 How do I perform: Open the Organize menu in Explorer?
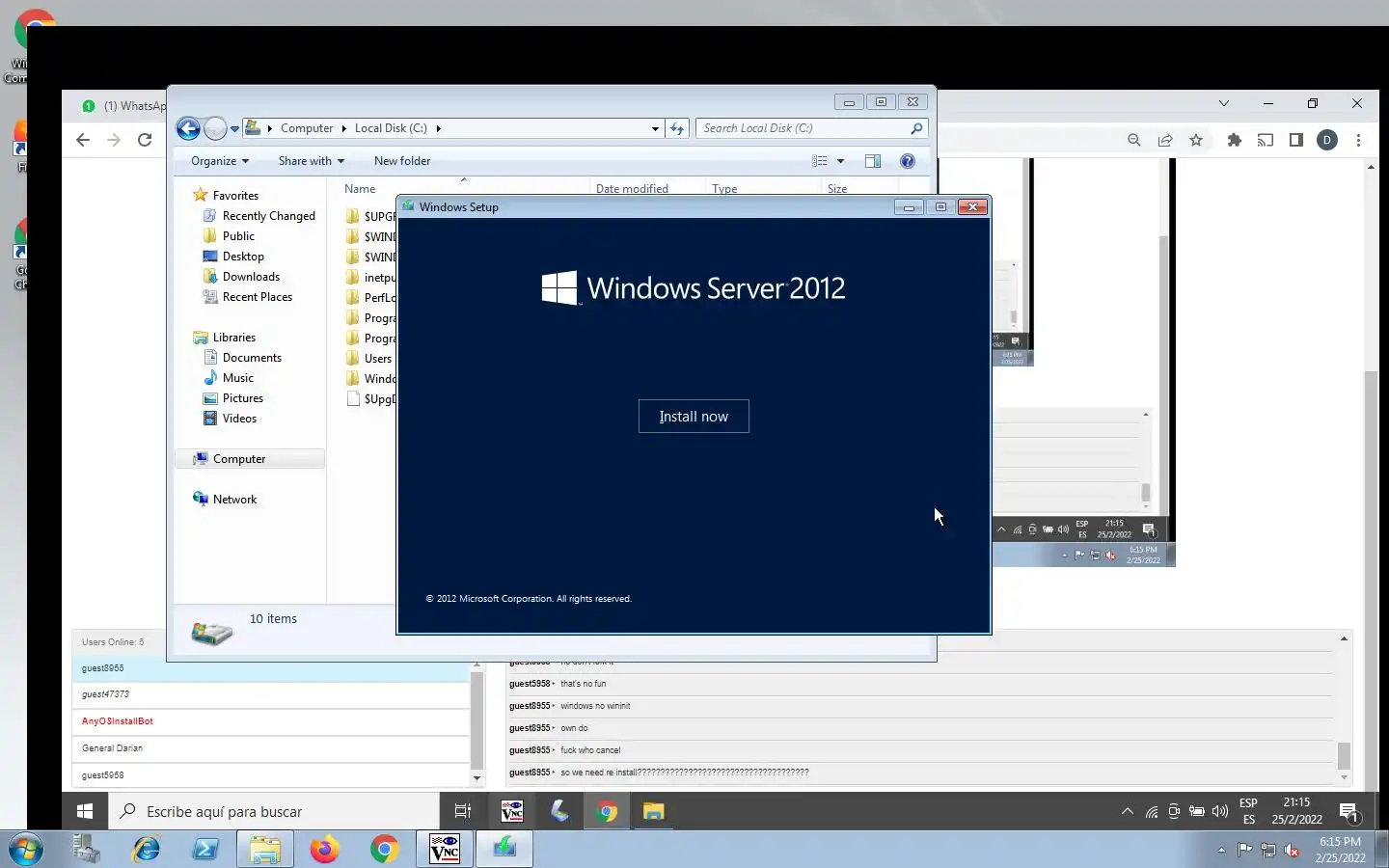[220, 161]
